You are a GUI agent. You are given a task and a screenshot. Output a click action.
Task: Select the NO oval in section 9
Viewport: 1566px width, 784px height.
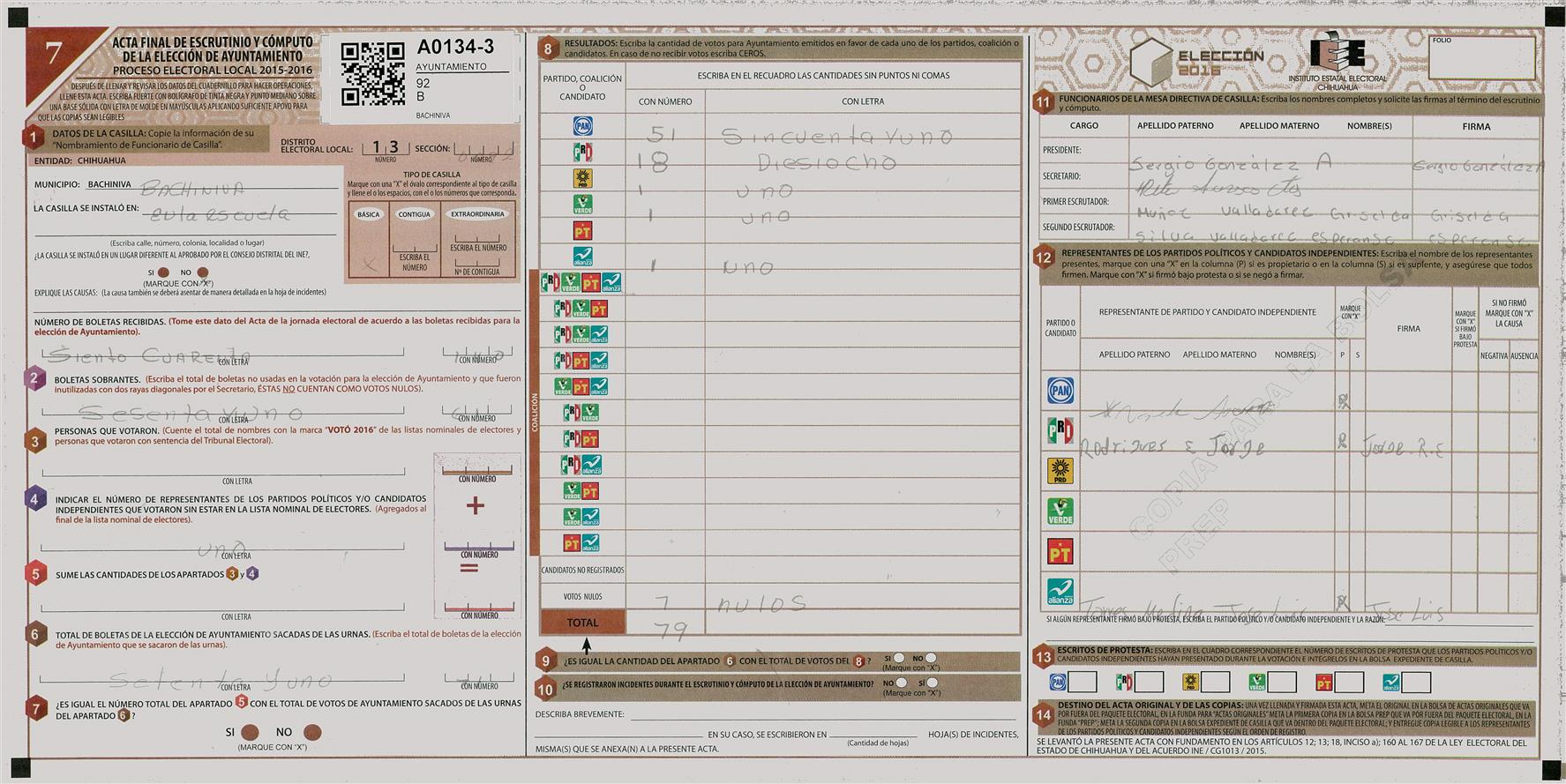point(931,658)
